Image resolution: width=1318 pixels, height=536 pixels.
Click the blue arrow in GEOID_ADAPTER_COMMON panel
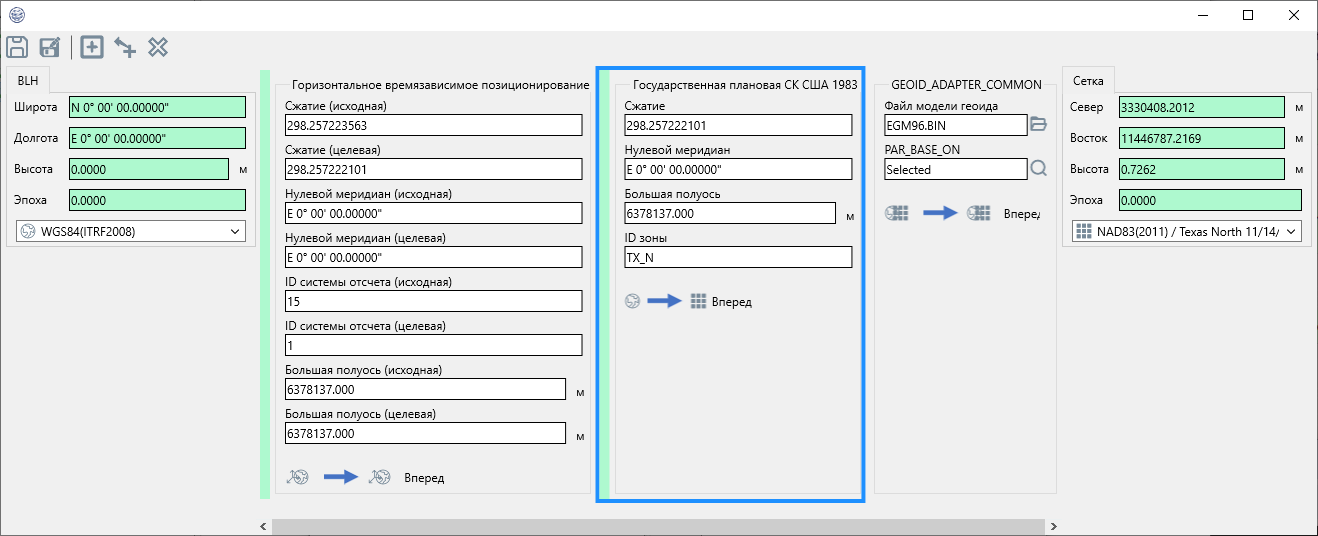pos(939,213)
